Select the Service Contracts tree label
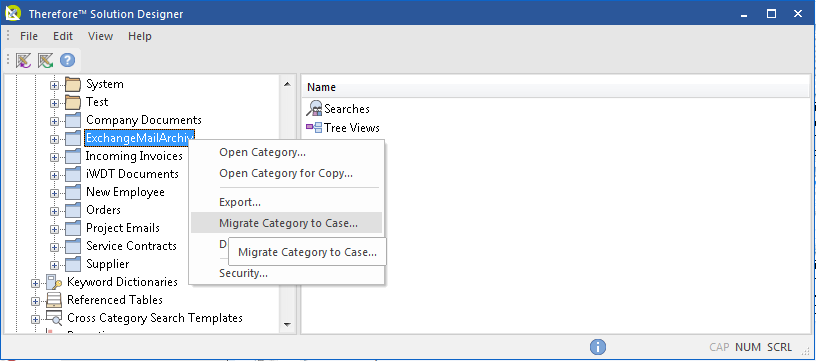The image size is (816, 361). [131, 246]
